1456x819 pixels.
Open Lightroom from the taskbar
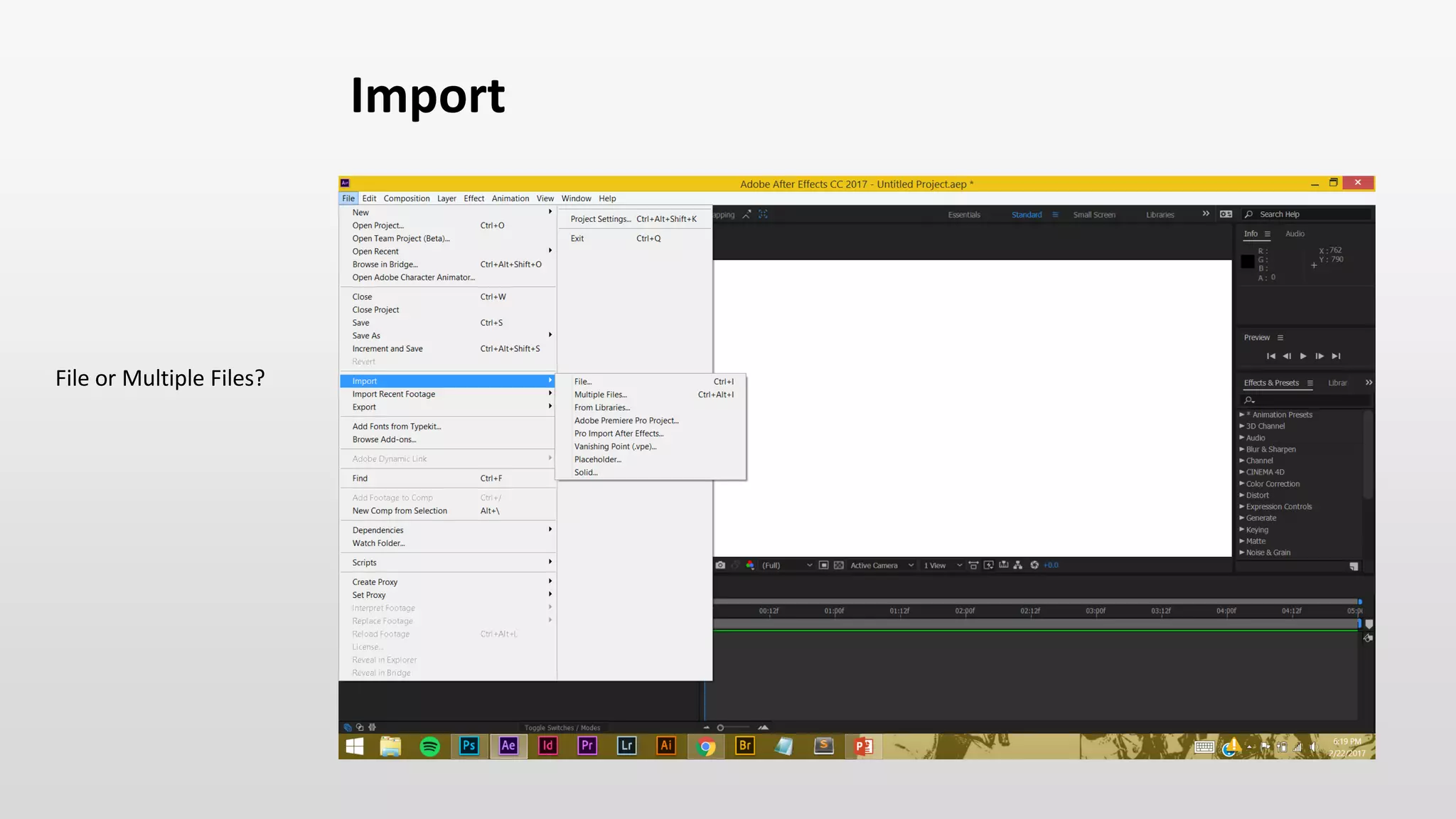click(626, 746)
